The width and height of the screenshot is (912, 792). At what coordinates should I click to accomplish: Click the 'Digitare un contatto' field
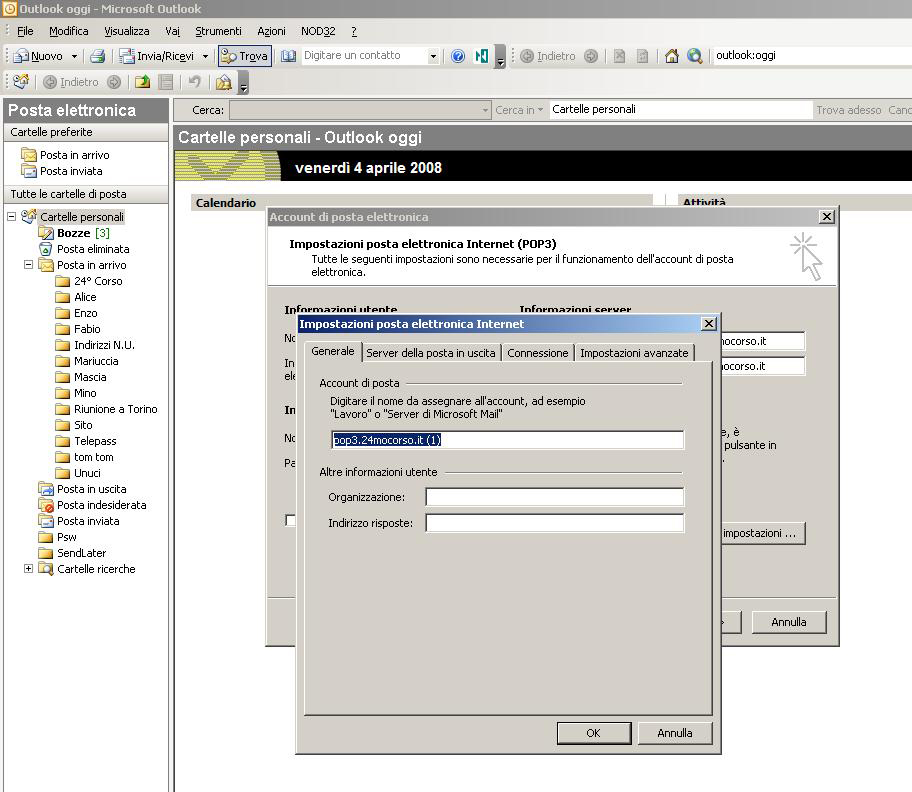pos(365,55)
